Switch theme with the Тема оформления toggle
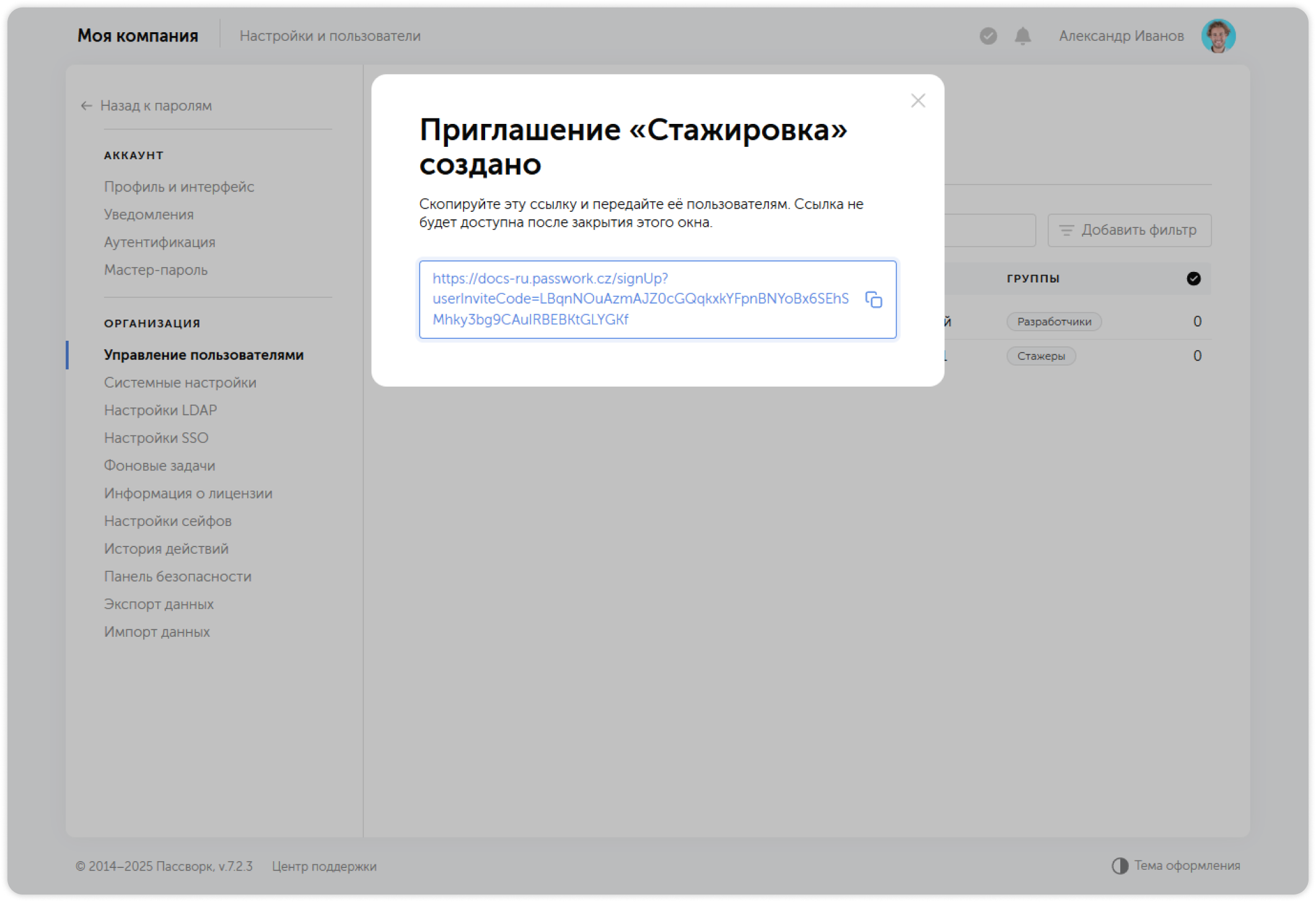 click(1120, 865)
